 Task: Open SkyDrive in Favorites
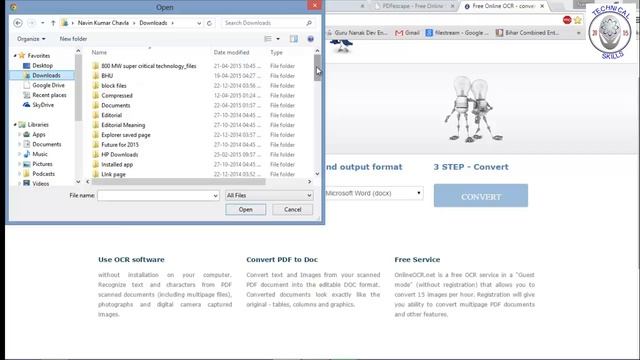43,104
